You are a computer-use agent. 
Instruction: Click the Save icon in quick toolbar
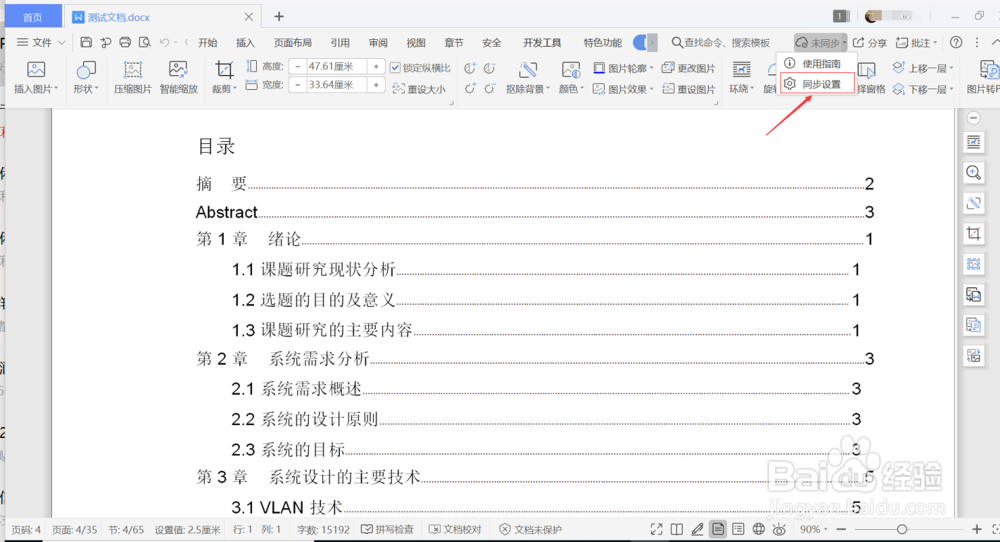[x=86, y=43]
